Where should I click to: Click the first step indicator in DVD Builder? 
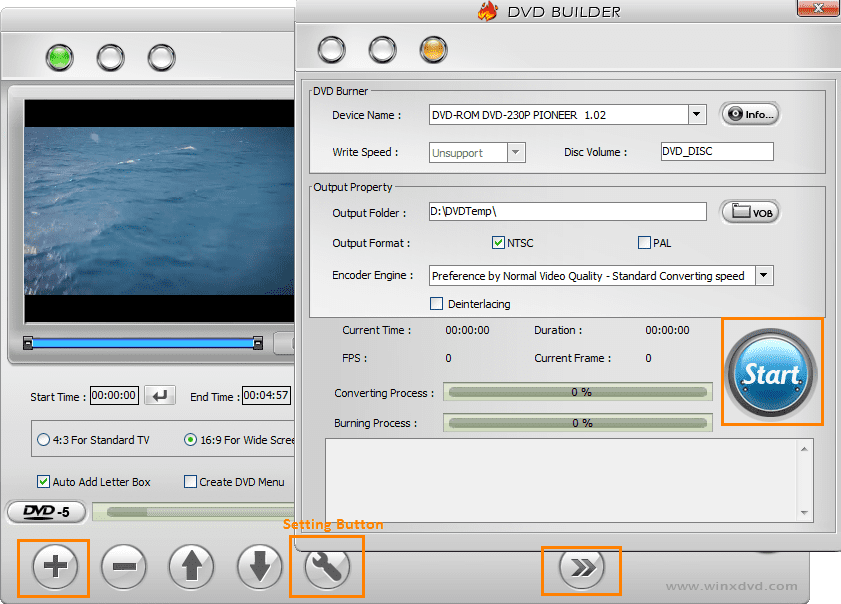click(331, 50)
